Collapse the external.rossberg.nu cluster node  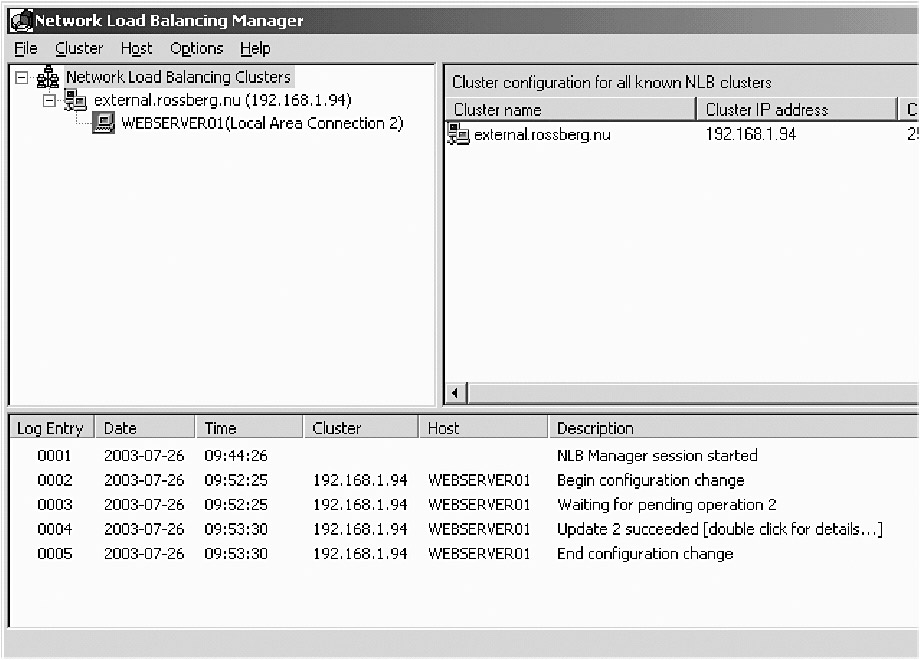[x=49, y=101]
